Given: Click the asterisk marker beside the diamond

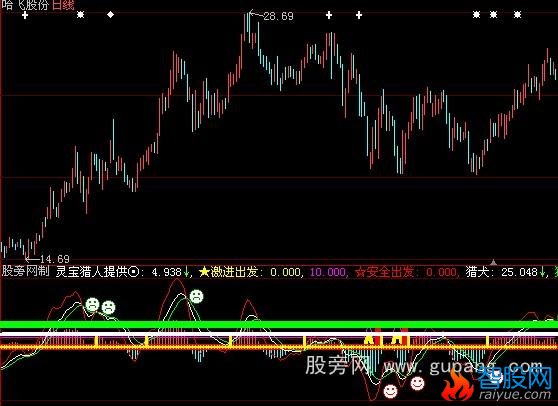Looking at the screenshot, I should (81, 15).
